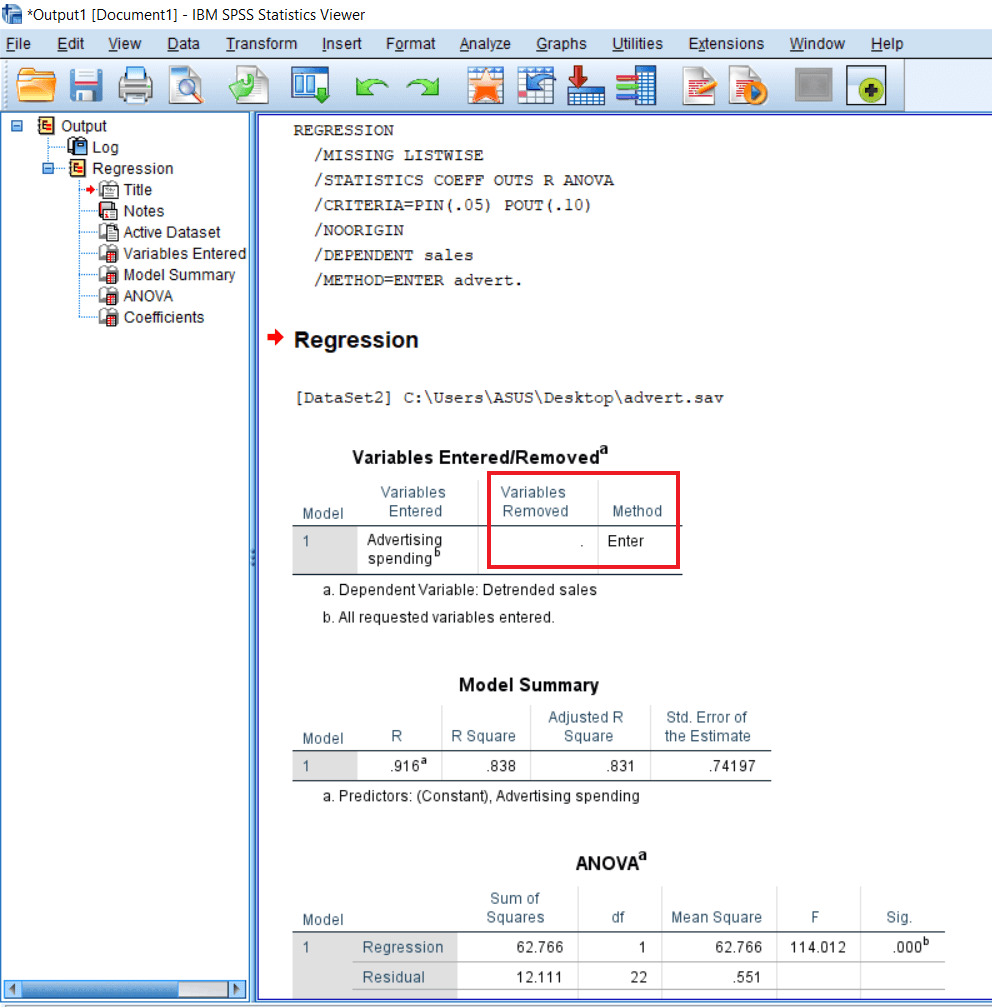
Task: Click the Run script icon with play symbol
Action: 748,85
